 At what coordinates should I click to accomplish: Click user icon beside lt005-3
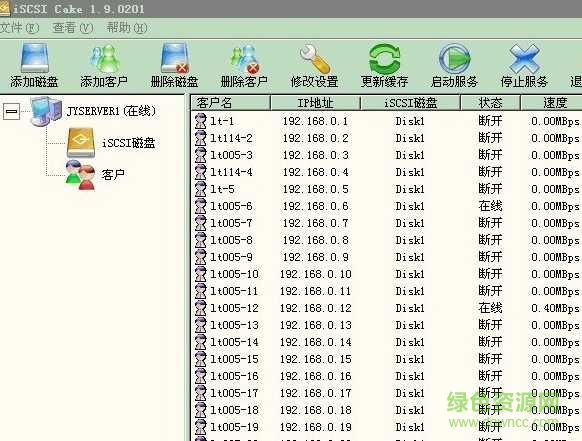200,155
